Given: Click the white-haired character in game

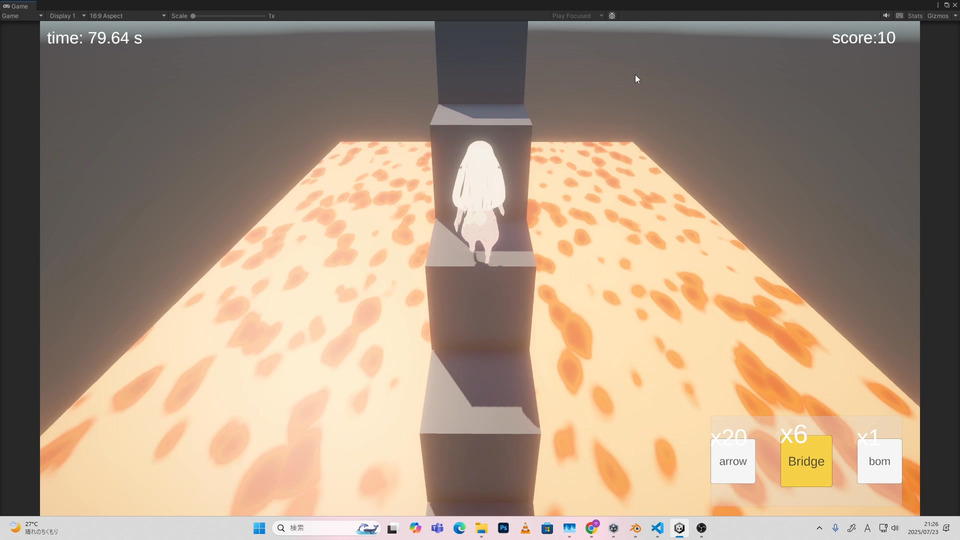Looking at the screenshot, I should tap(479, 201).
